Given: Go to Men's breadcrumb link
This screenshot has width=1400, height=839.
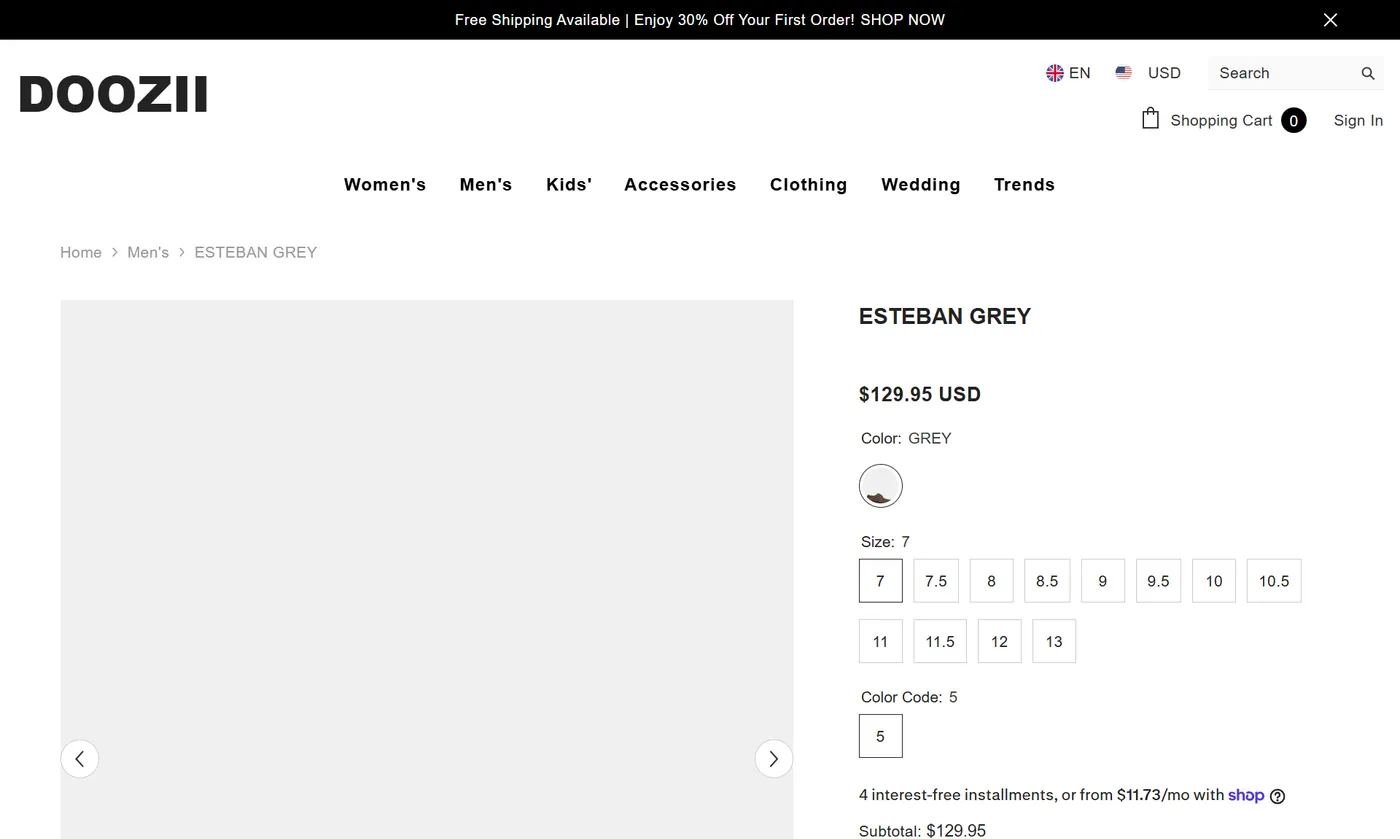Looking at the screenshot, I should (148, 252).
